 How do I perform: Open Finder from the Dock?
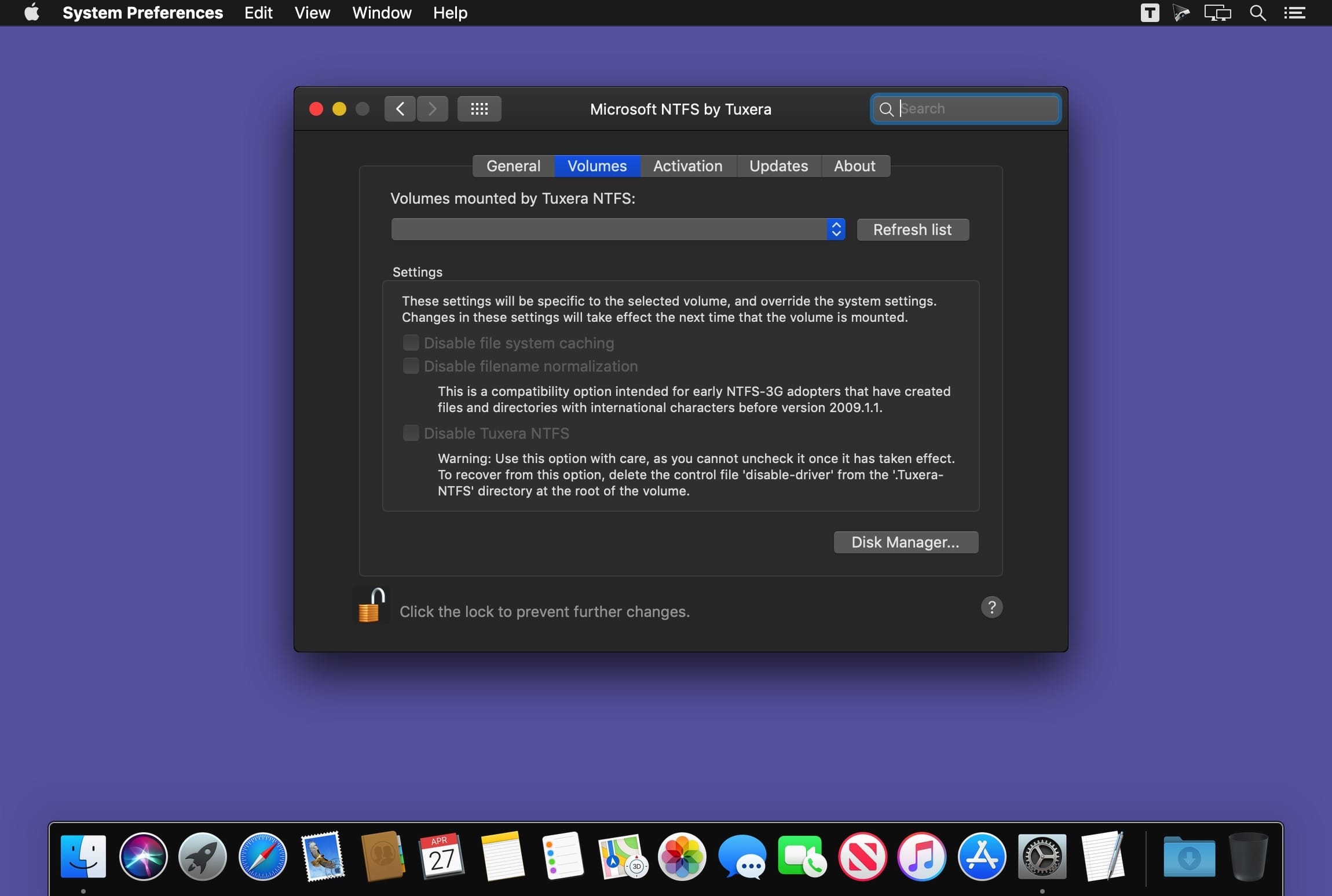click(x=83, y=857)
